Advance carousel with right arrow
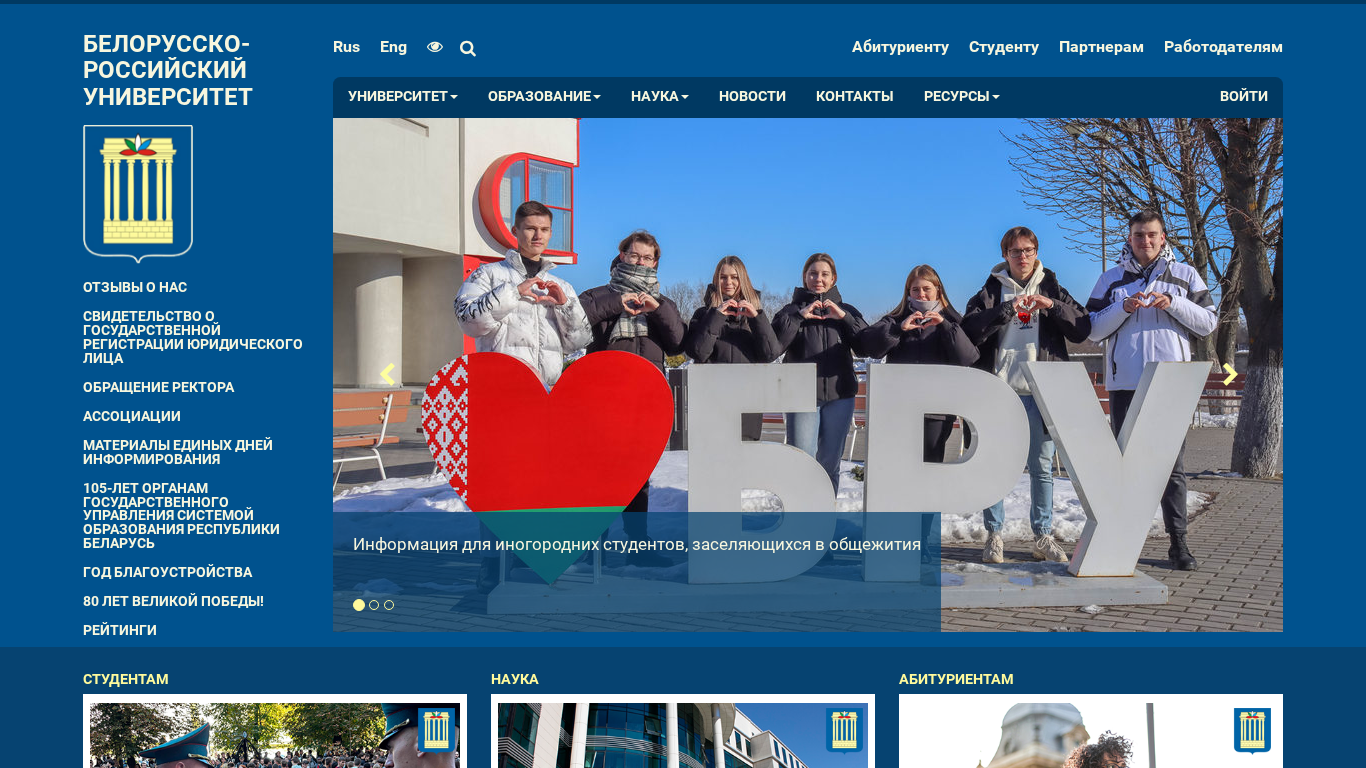The height and width of the screenshot is (768, 1366). [1230, 375]
